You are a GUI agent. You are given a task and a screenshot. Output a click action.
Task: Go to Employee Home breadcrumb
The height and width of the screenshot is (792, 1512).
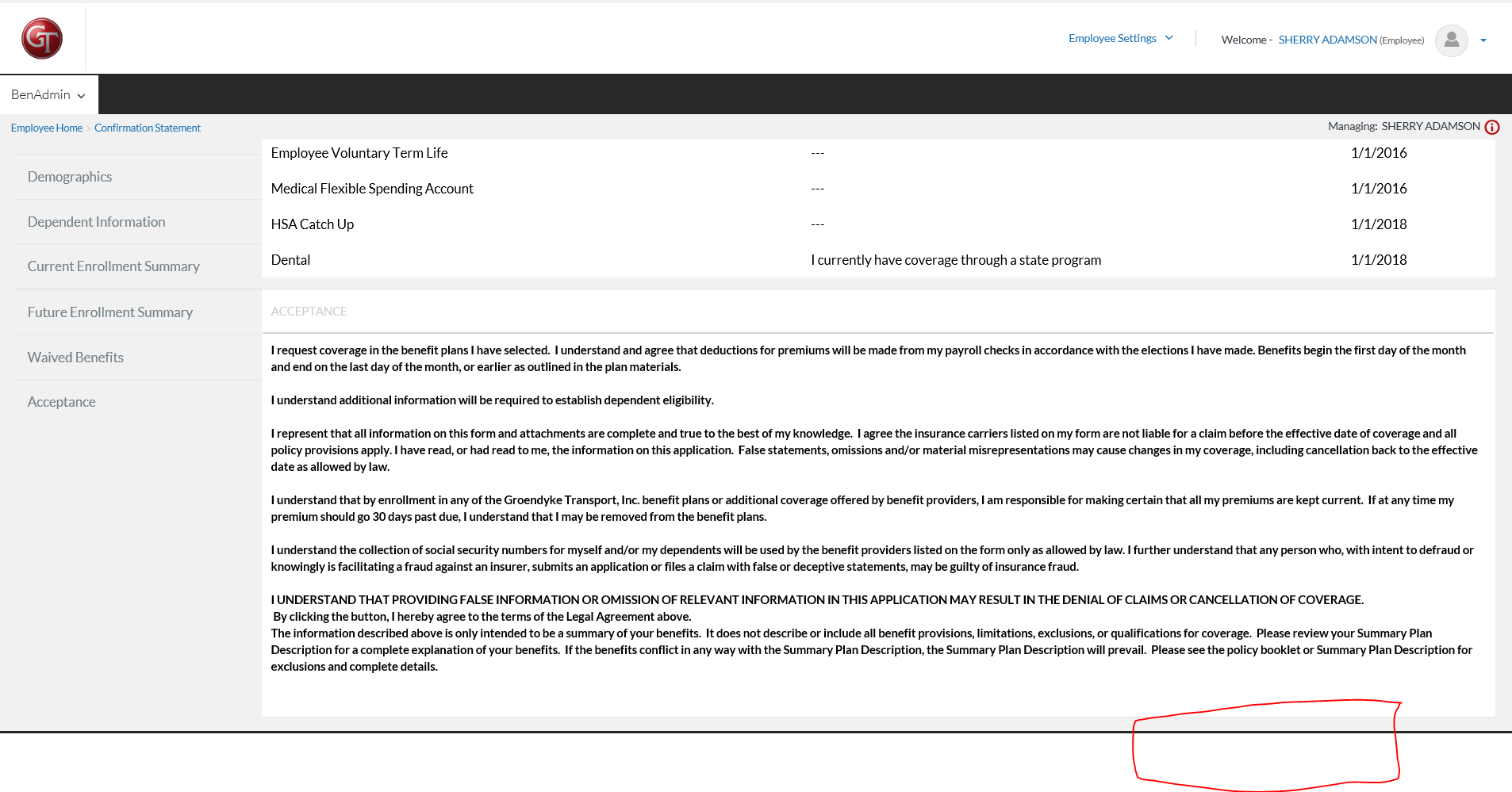47,128
